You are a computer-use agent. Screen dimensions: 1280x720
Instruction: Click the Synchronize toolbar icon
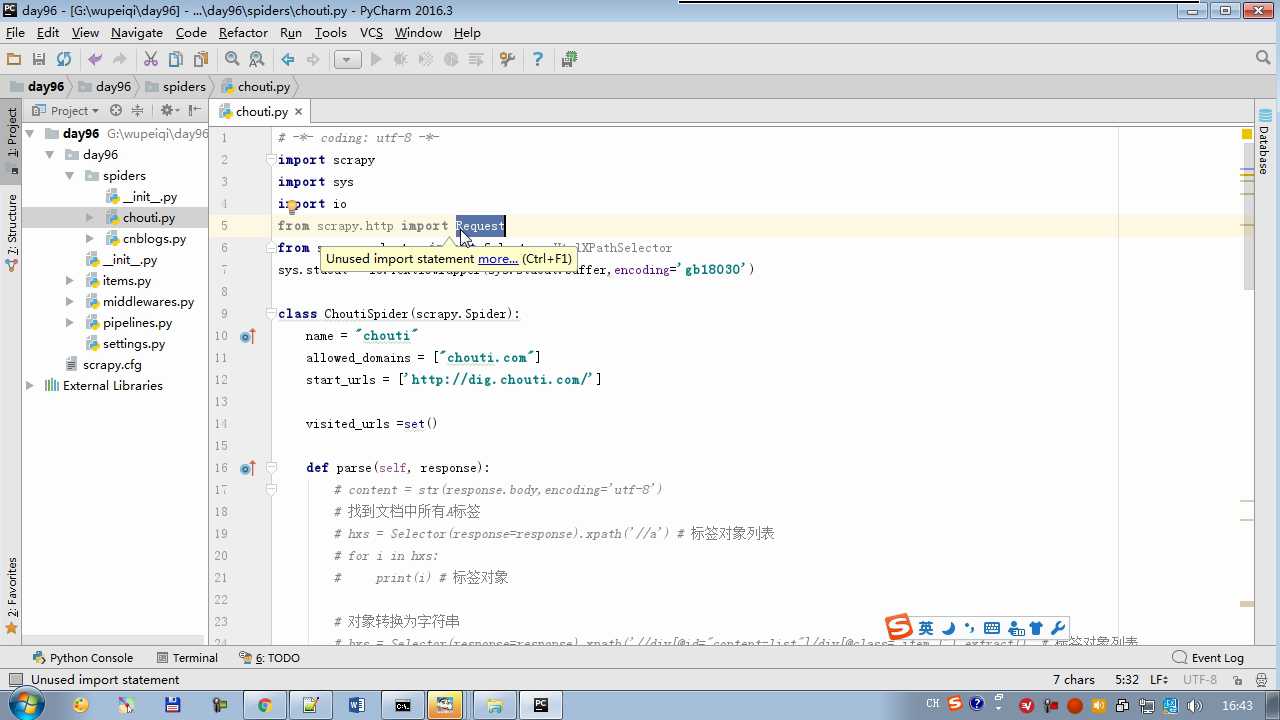64,60
